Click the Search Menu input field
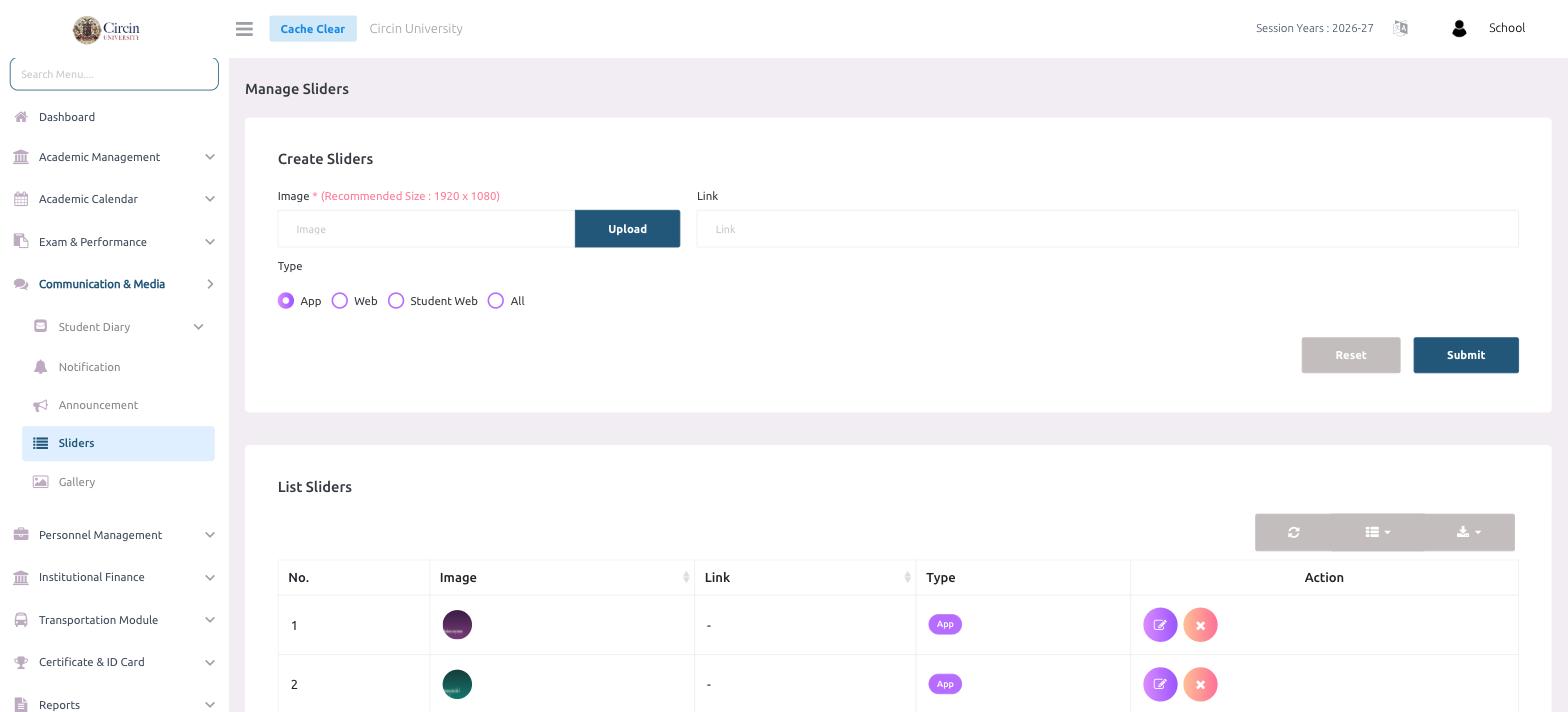This screenshot has width=1568, height=712. 114,74
